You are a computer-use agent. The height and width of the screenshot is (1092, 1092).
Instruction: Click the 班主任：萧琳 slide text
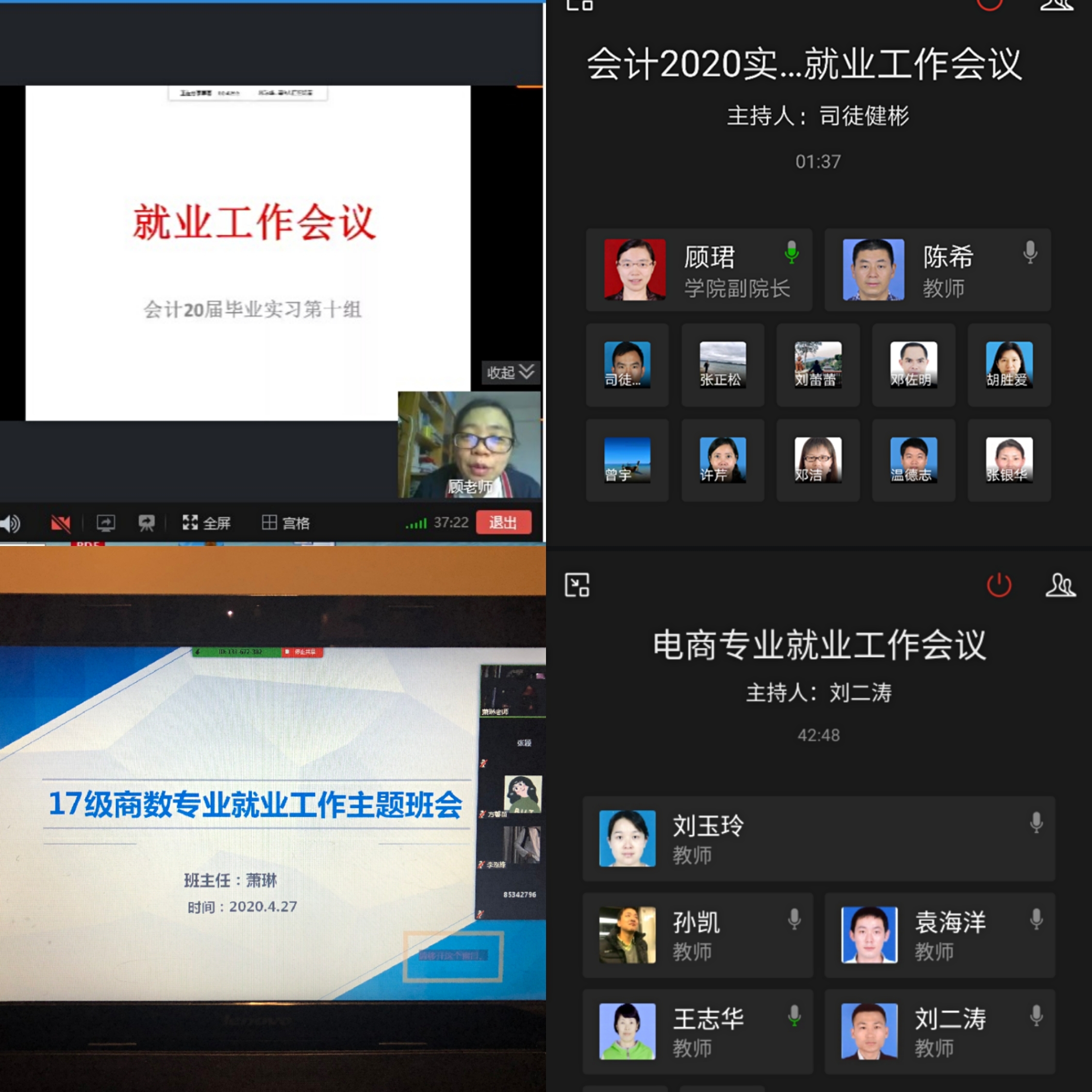[x=231, y=880]
